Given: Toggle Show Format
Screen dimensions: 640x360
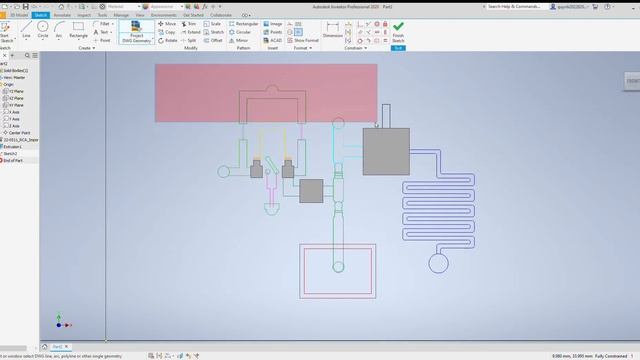Looking at the screenshot, I should 302,40.
